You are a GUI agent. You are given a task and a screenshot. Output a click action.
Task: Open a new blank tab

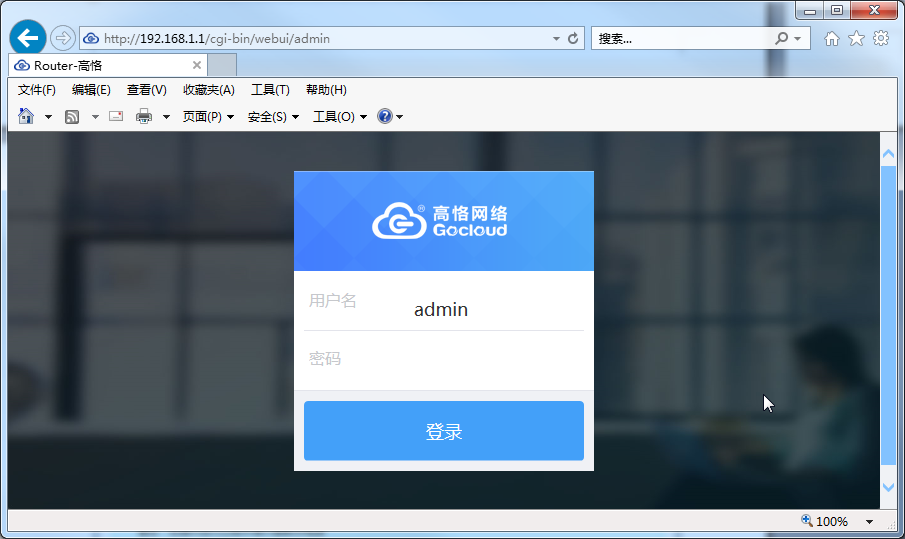point(222,65)
